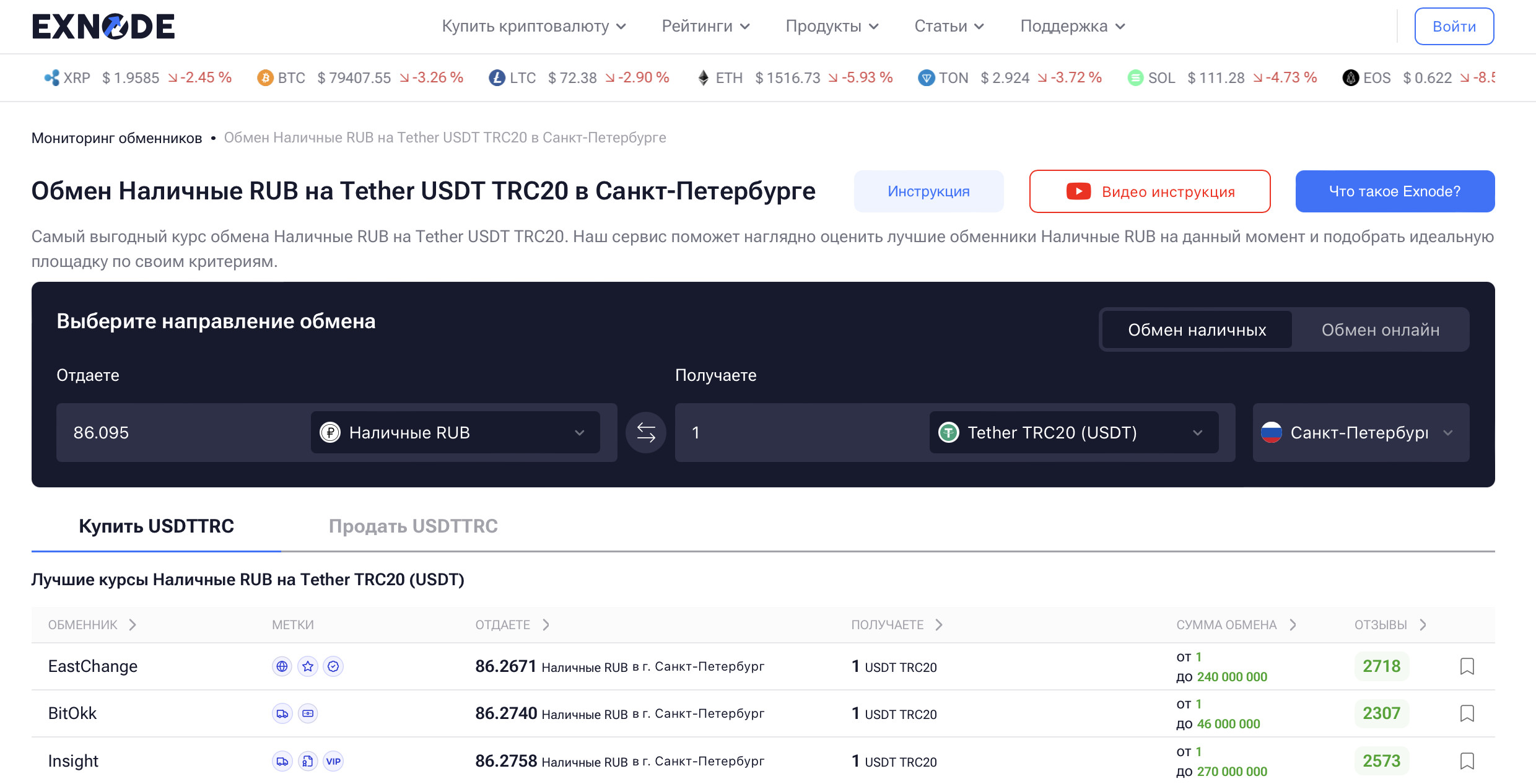Click the VIP badge on Insight row
The image size is (1536, 784).
coord(333,761)
